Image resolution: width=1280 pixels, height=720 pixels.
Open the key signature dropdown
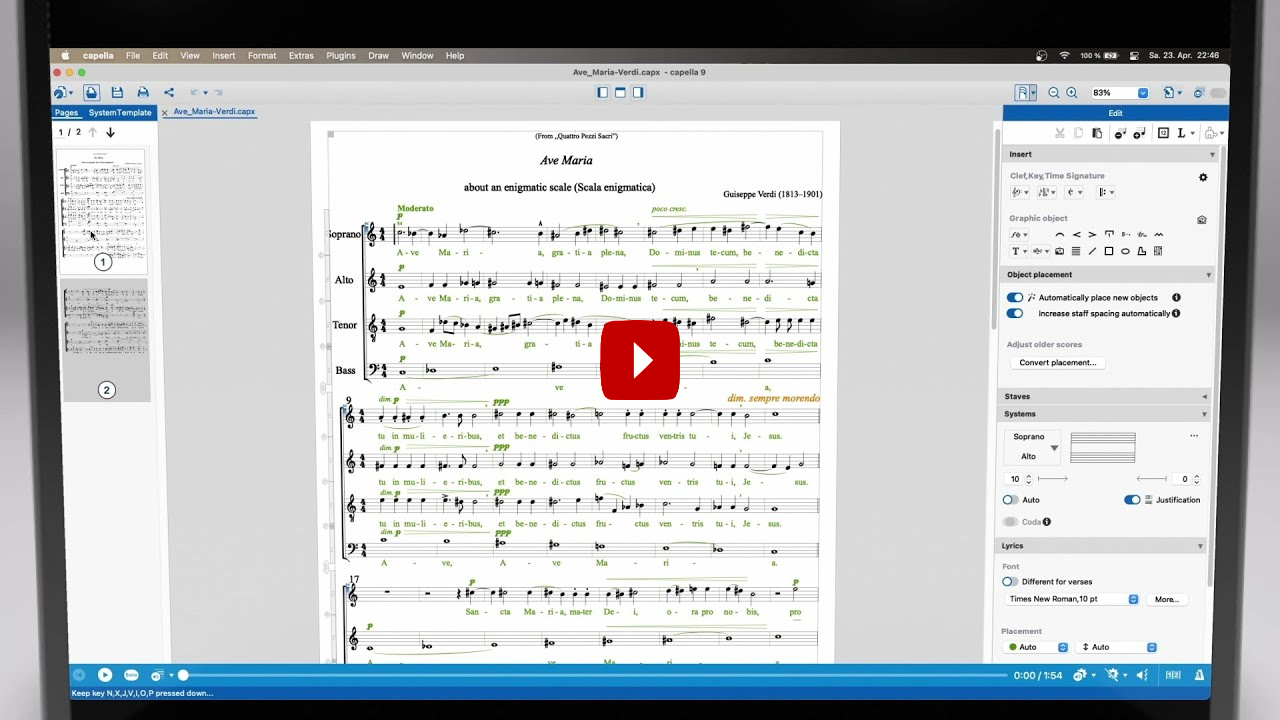[1047, 192]
